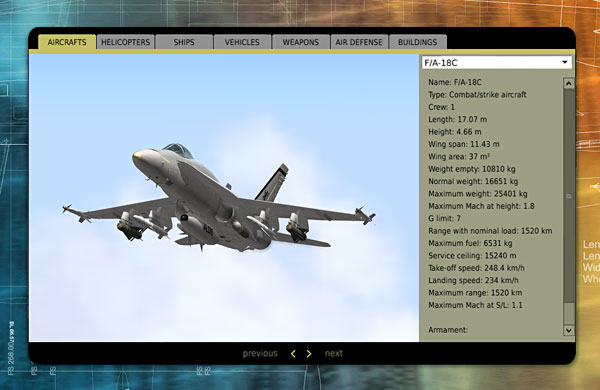Click the 'G limit: 7' entry
The width and height of the screenshot is (600, 390).
pos(444,218)
